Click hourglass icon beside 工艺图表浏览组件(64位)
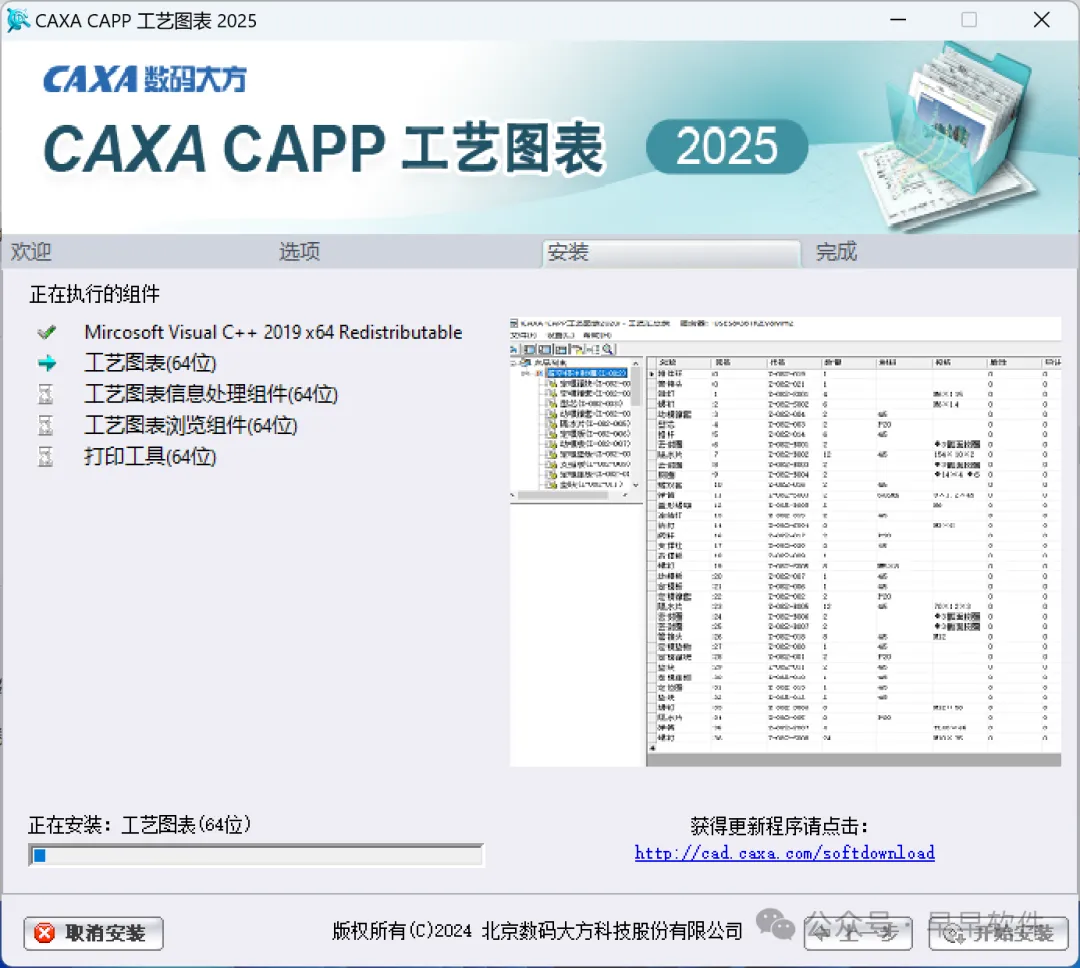Screen dimensions: 1080x968 point(45,425)
